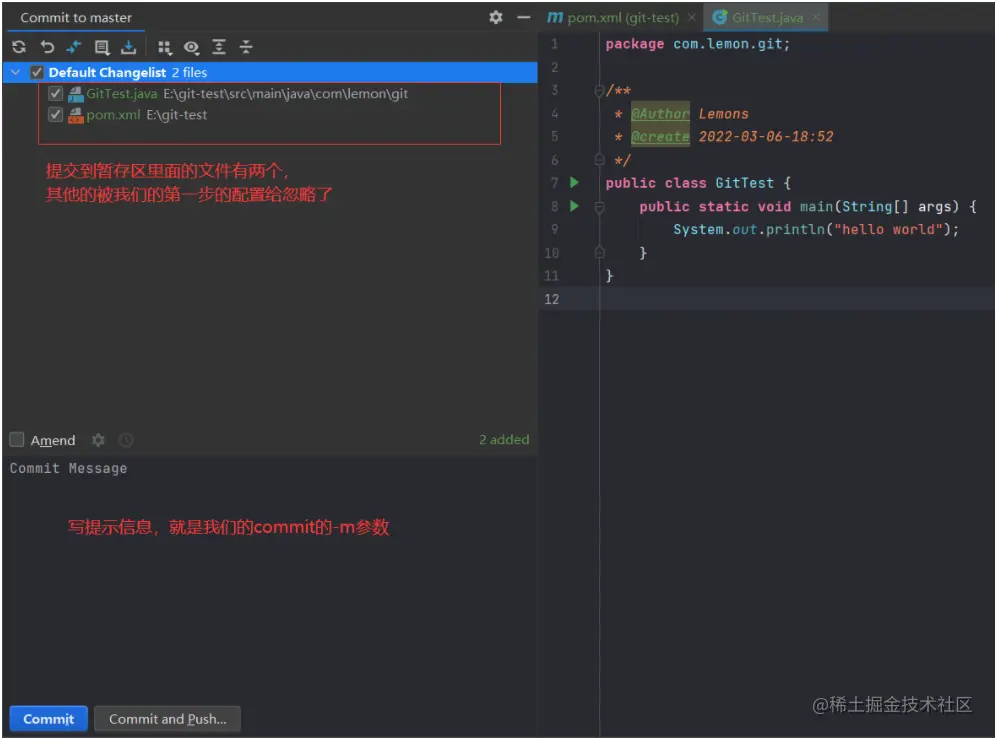Click the Rollback icon in commit toolbar
This screenshot has width=996, height=738.
click(47, 46)
